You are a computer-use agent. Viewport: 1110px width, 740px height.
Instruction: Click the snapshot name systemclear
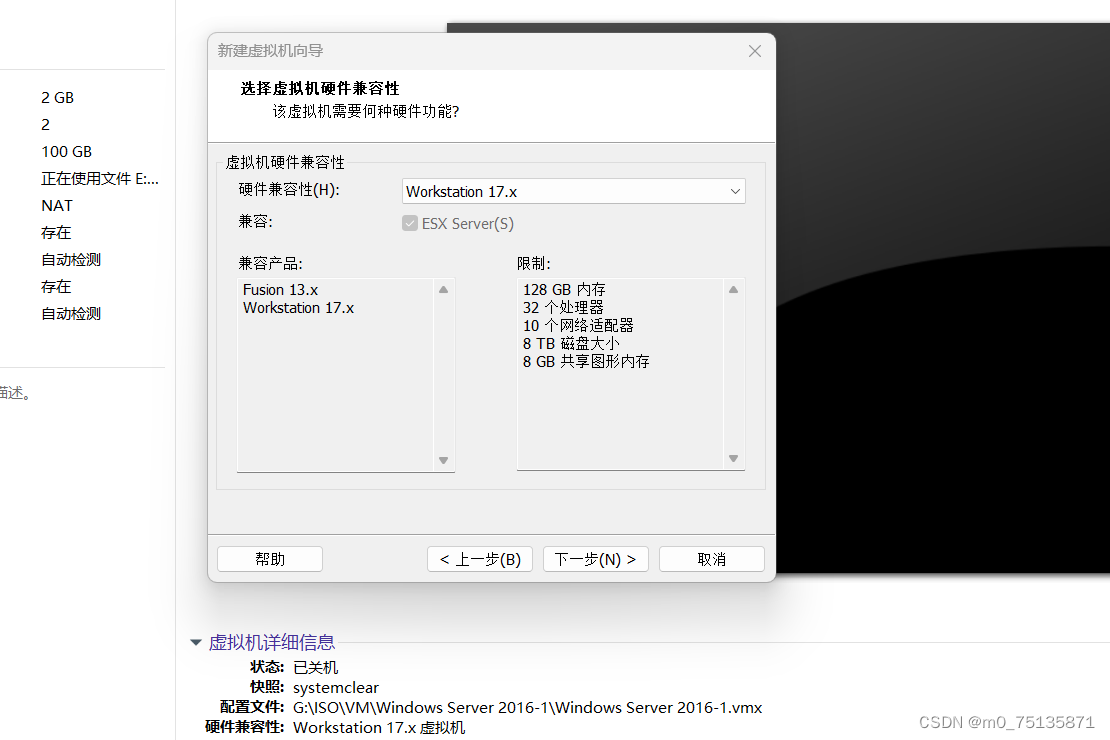[x=335, y=687]
